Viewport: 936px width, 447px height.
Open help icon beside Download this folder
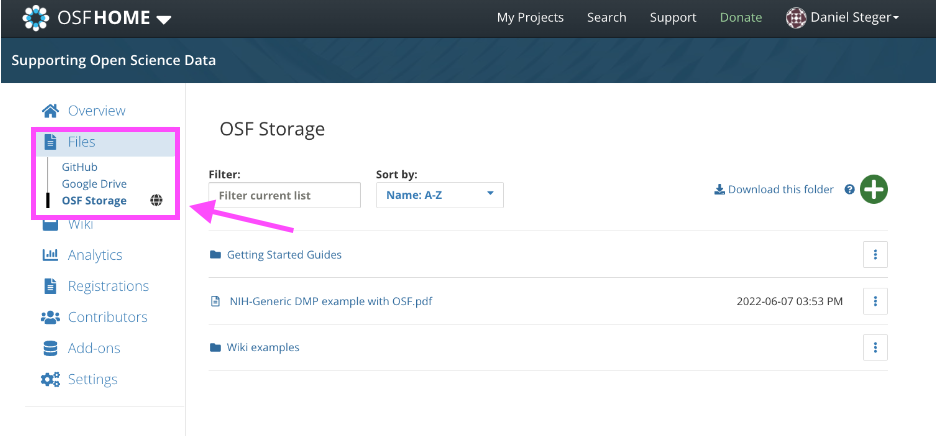point(849,190)
